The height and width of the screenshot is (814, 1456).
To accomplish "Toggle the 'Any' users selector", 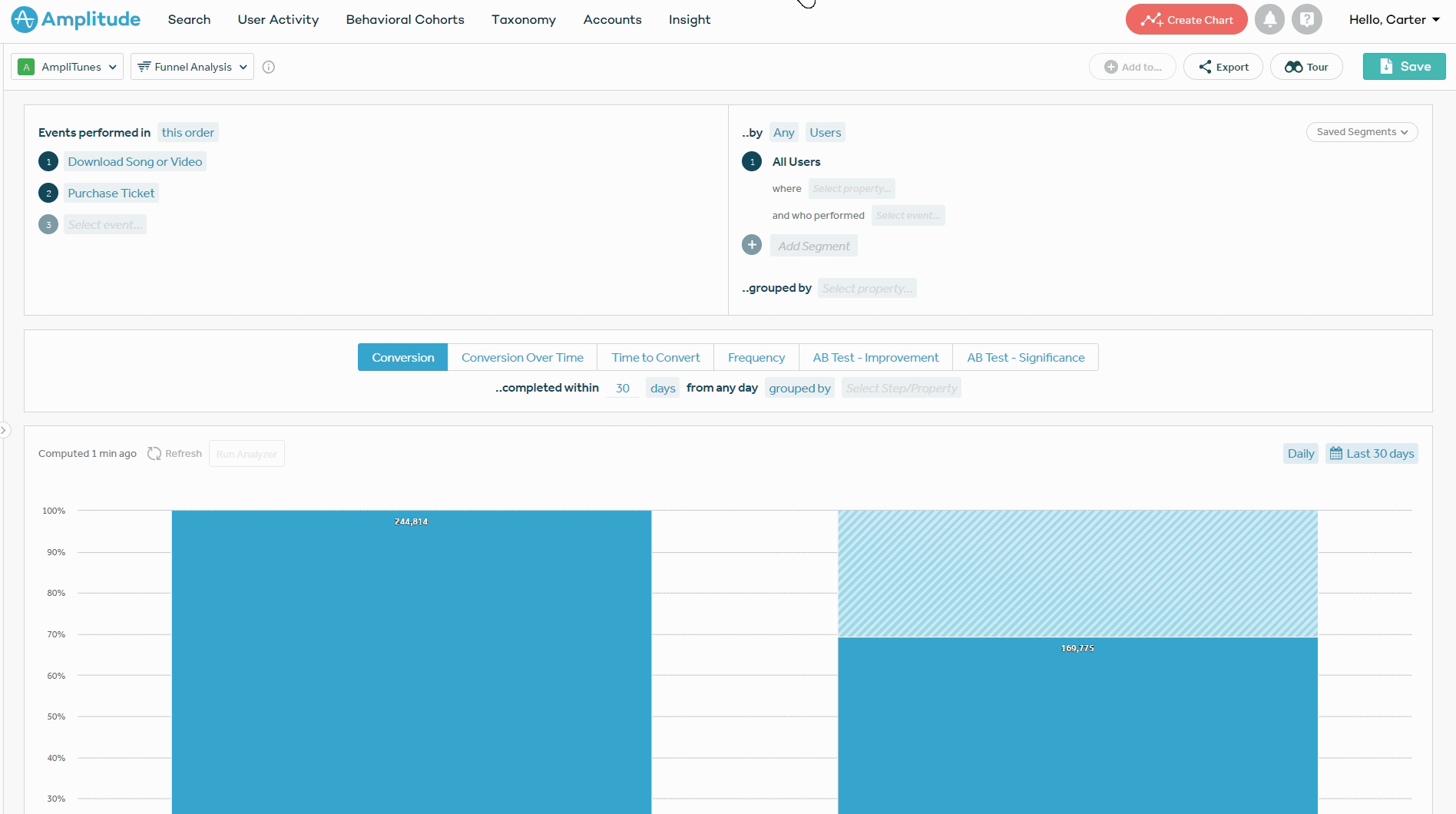I will tap(783, 132).
